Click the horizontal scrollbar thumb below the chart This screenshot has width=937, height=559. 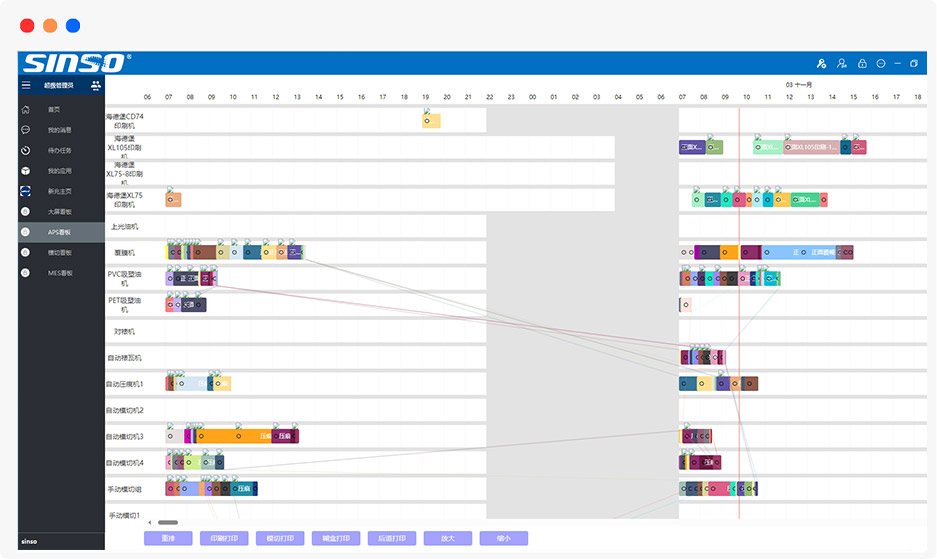(x=168, y=522)
